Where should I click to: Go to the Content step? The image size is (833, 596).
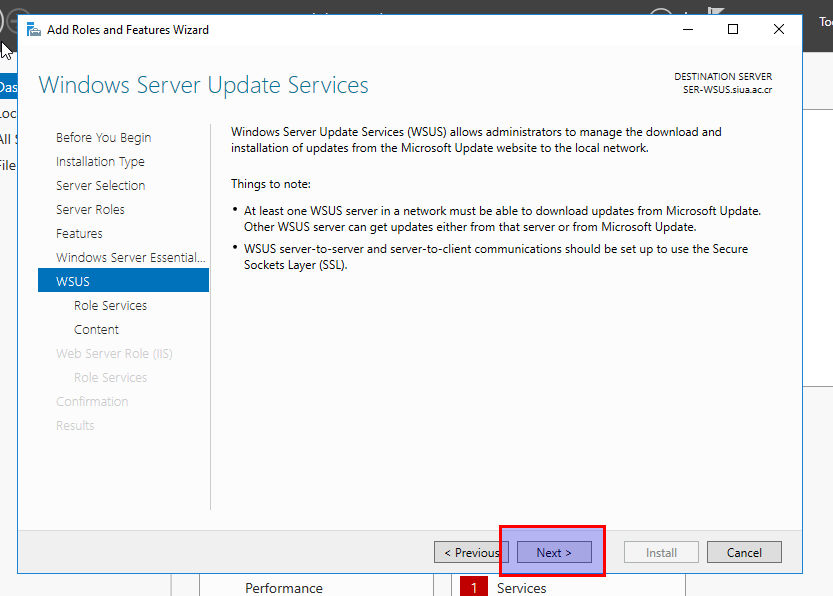click(96, 329)
